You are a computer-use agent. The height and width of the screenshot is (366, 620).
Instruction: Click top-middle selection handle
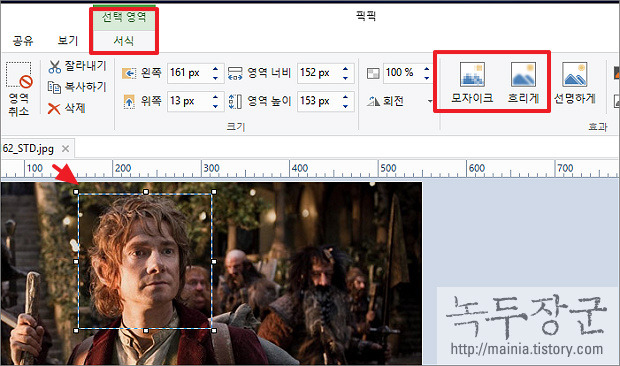[146, 192]
